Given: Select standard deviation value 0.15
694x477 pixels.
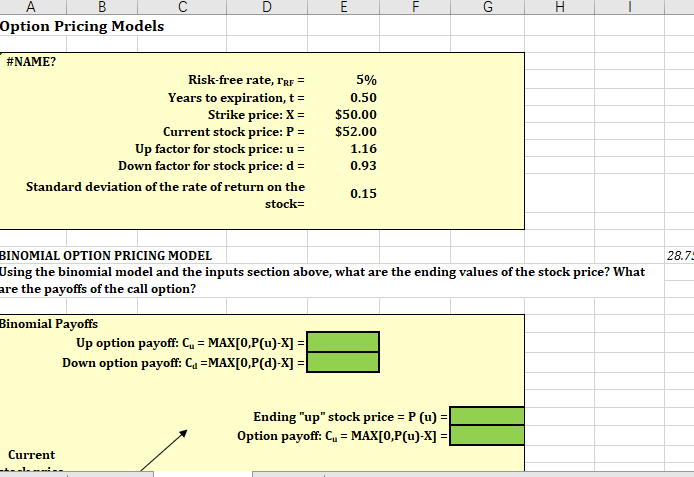Looking at the screenshot, I should tap(363, 193).
